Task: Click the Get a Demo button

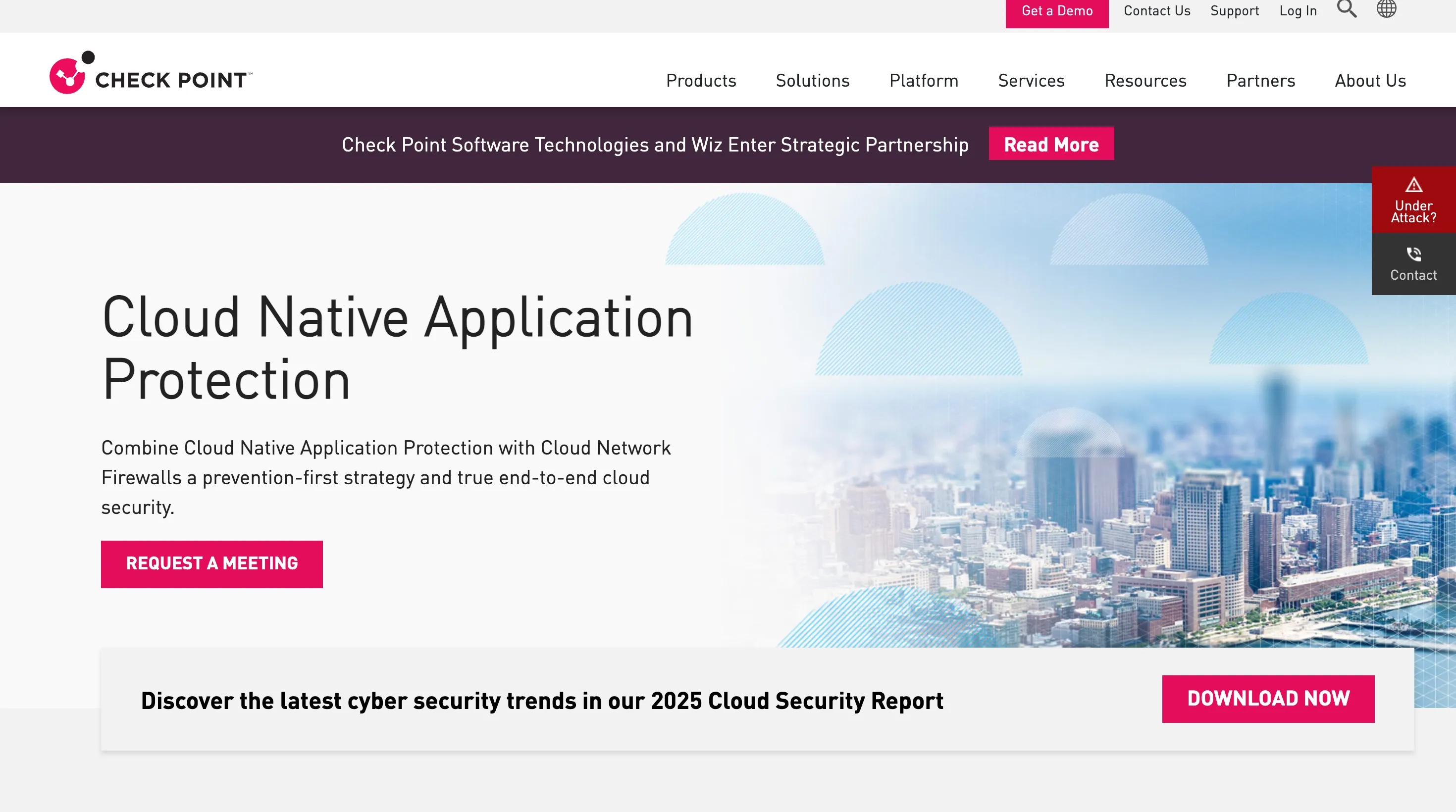Action: [1056, 11]
